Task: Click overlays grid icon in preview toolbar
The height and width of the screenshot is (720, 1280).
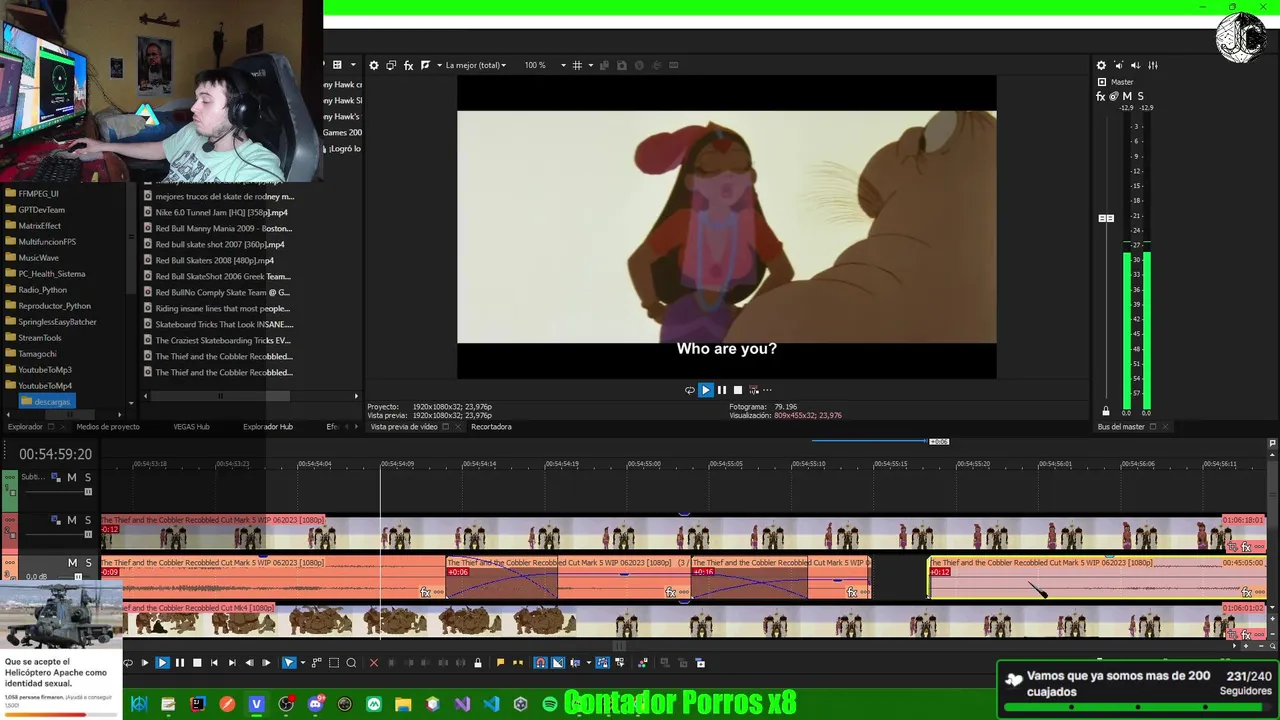Action: (577, 65)
